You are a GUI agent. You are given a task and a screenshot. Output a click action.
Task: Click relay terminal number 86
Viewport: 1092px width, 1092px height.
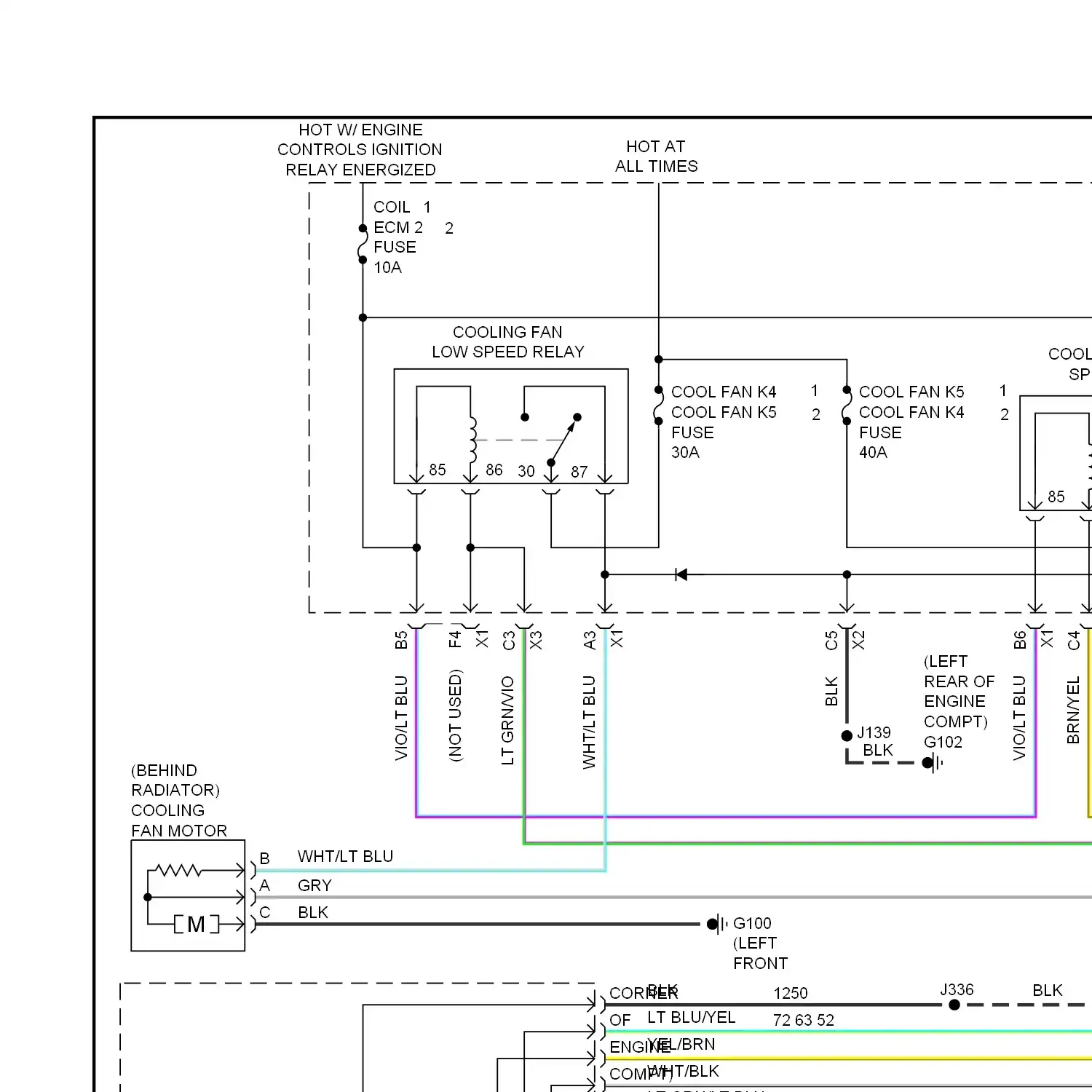[x=494, y=470]
